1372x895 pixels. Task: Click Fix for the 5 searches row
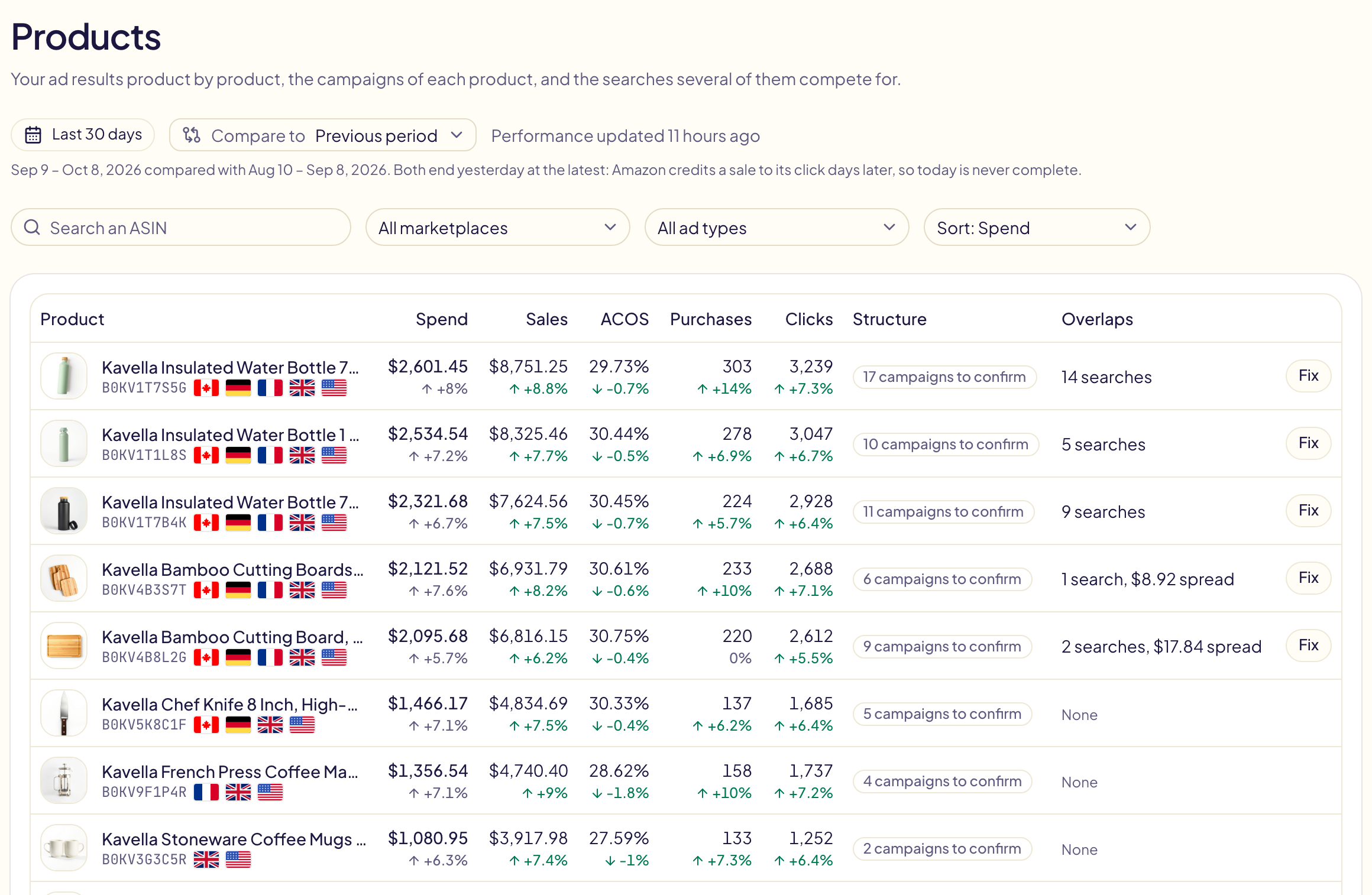(1308, 443)
